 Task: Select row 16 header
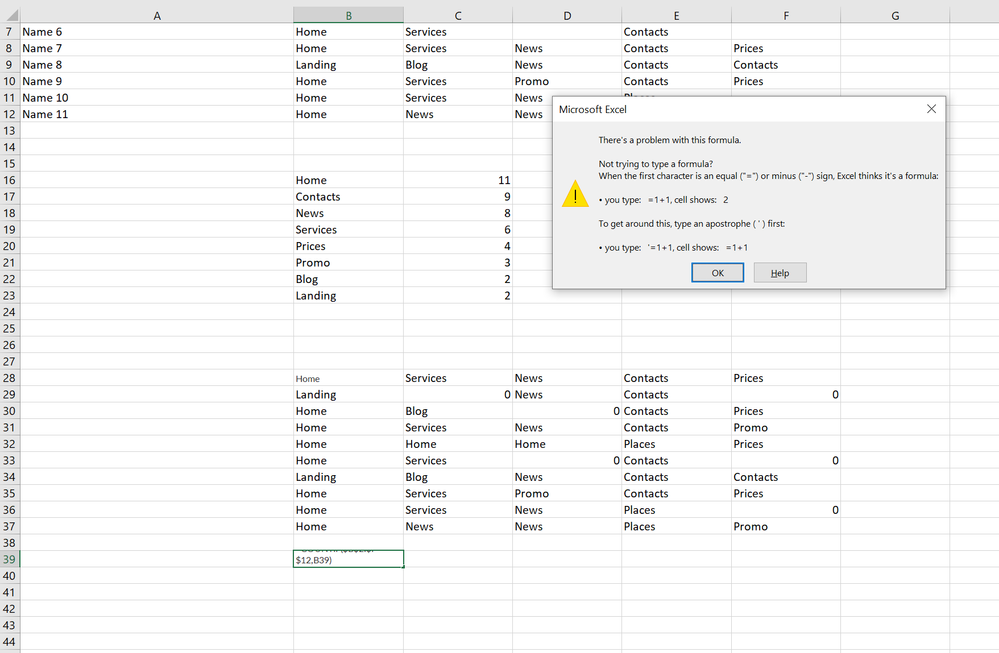[x=10, y=180]
